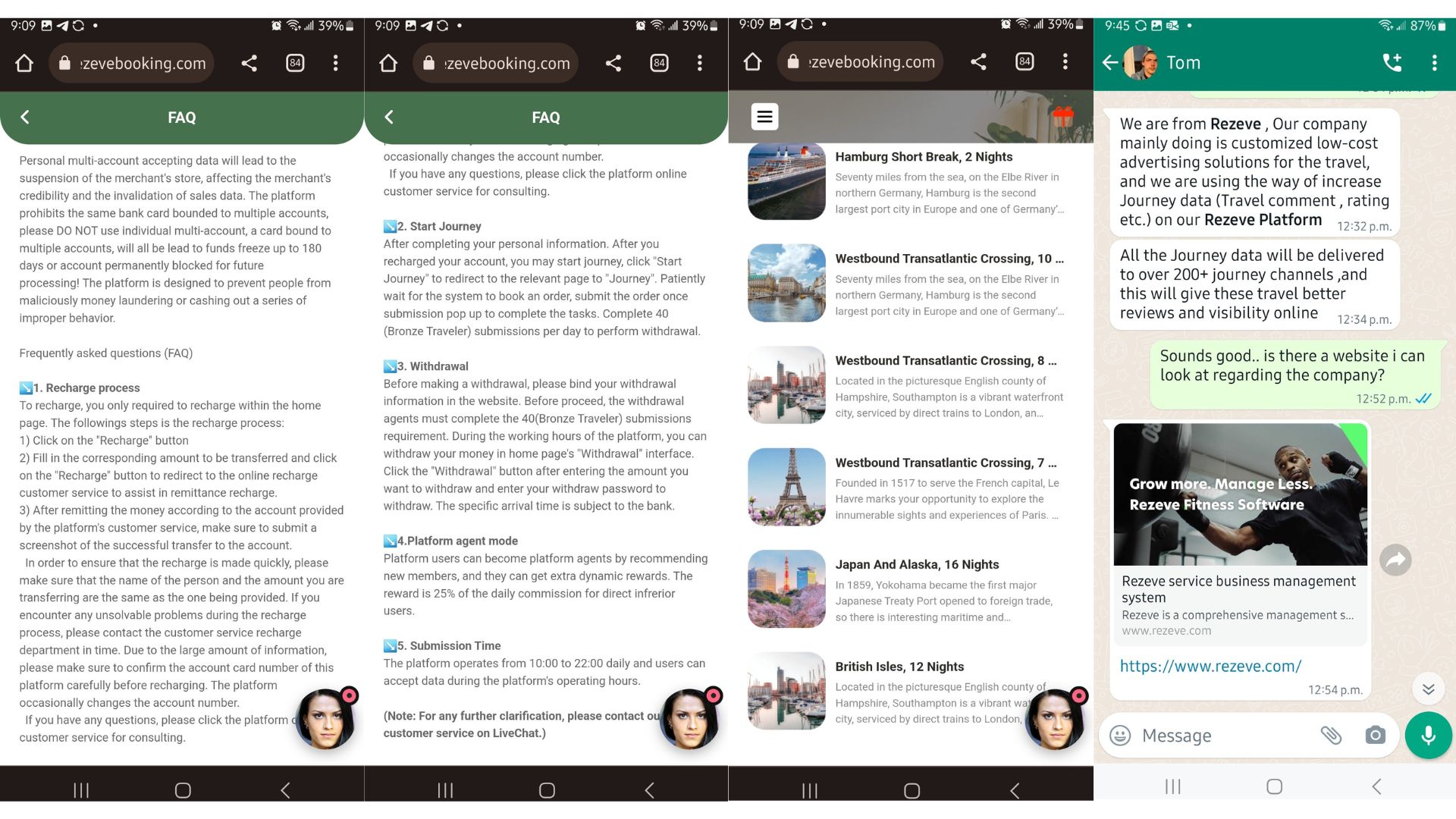Forward the Rezeve link message
Screen dimensions: 1456x819
pyautogui.click(x=1395, y=560)
